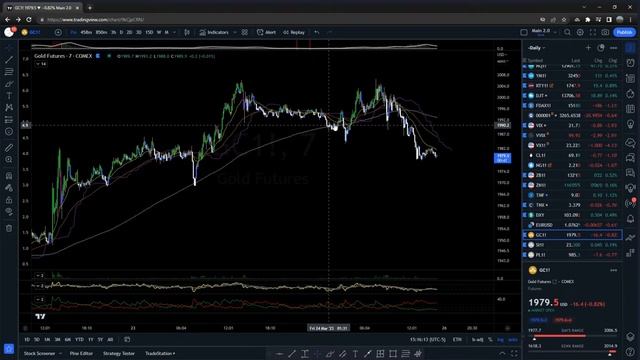Add symbol to watchlist with plus
The width and height of the screenshot is (640, 360).
click(x=588, y=48)
